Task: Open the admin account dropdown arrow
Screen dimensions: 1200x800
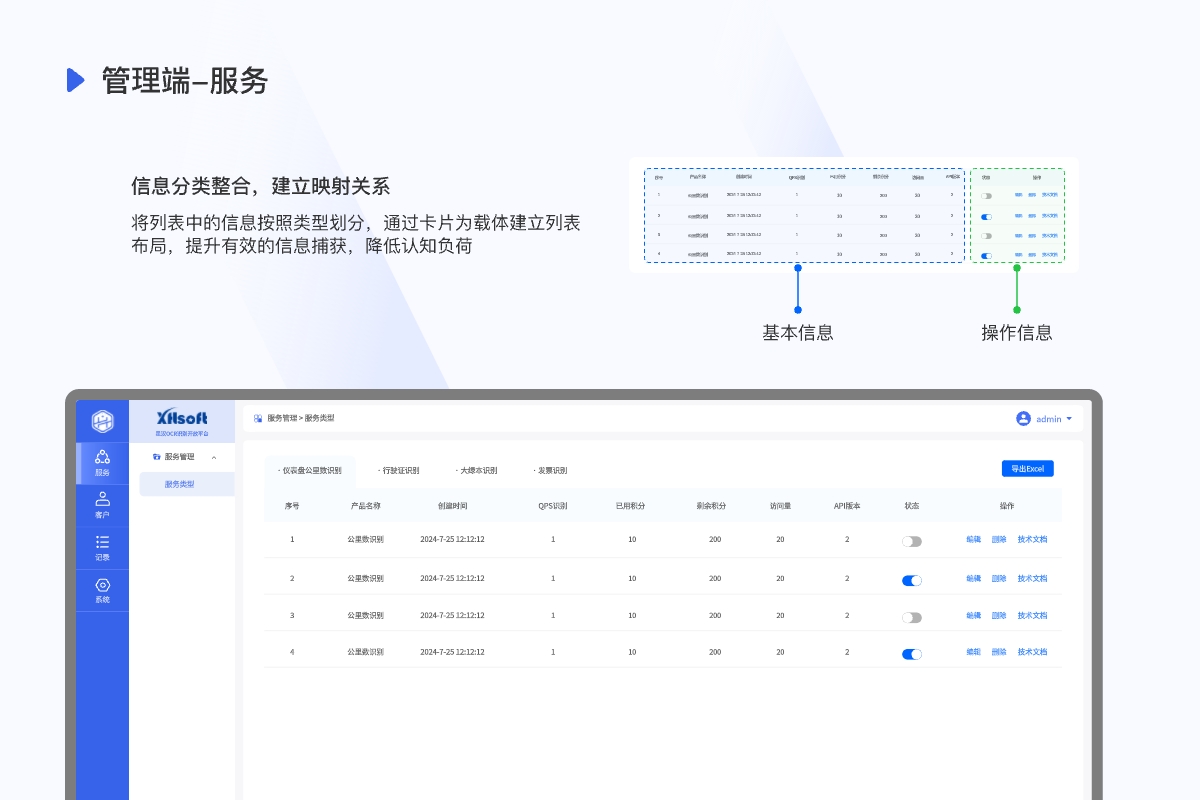Action: [x=1069, y=419]
